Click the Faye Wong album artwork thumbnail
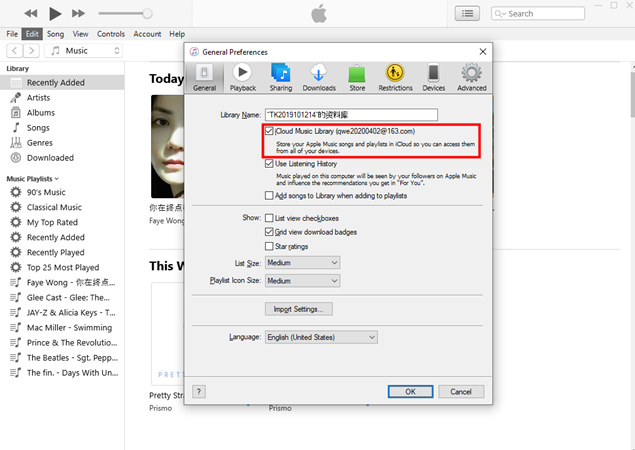Screen dimensions: 635x450 [x=167, y=146]
